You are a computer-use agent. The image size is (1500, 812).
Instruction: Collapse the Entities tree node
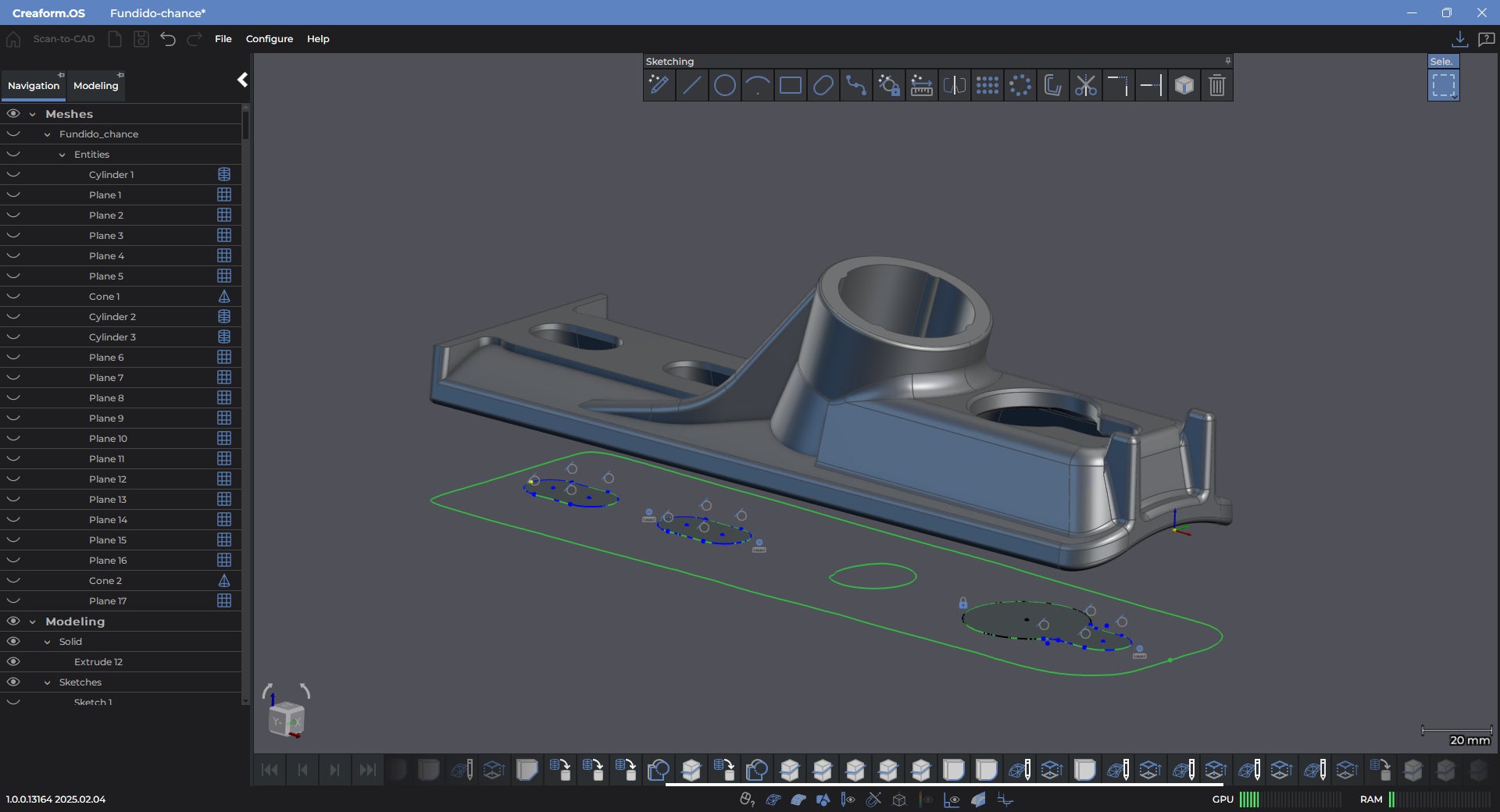[x=62, y=155]
